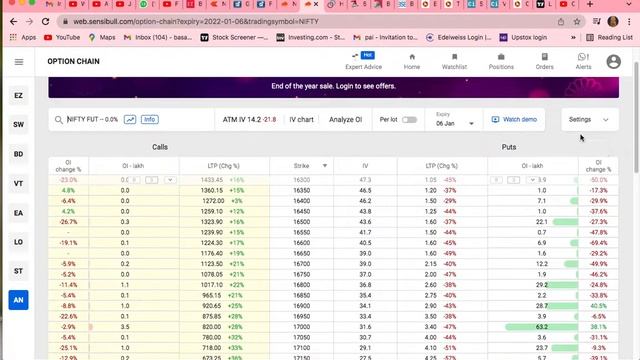This screenshot has width=640, height=360.
Task: Open the user profile avatar
Action: (x=613, y=62)
